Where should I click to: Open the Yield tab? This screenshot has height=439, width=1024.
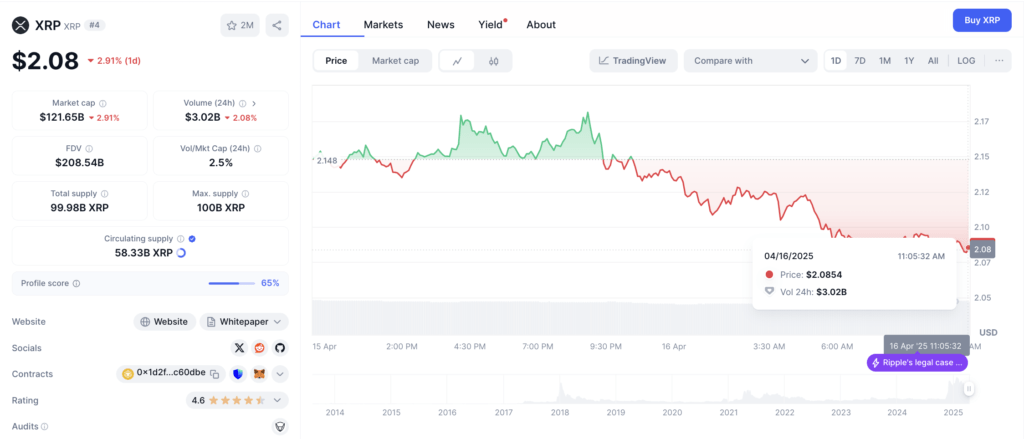(x=491, y=25)
